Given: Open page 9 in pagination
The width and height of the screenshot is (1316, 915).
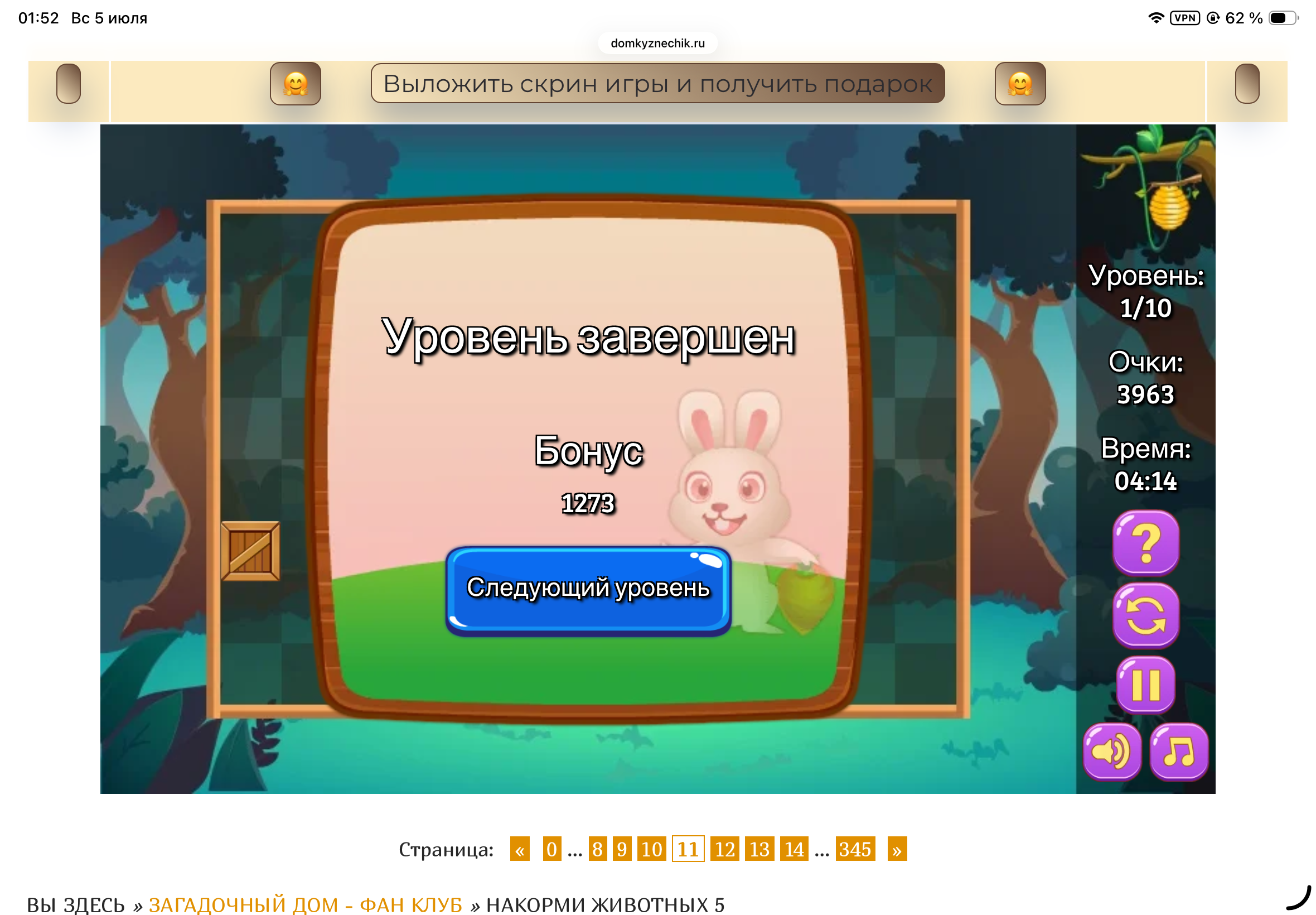Looking at the screenshot, I should coord(622,849).
